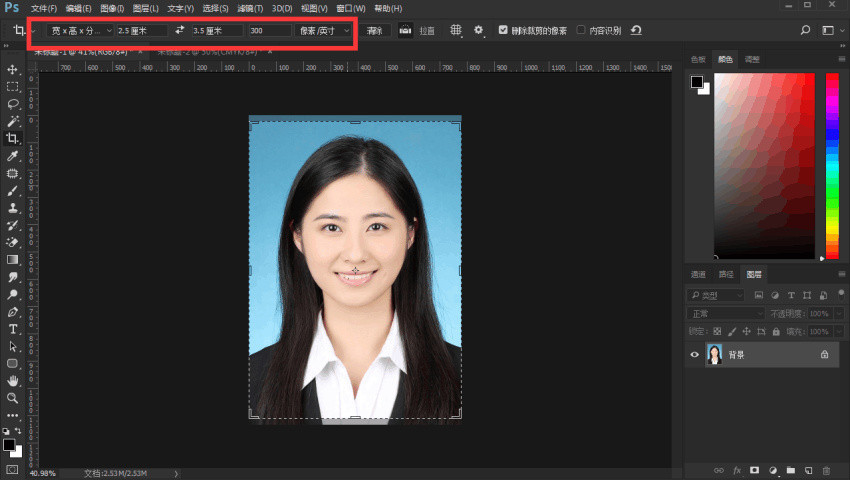
Task: Select the Move tool
Action: [12, 69]
